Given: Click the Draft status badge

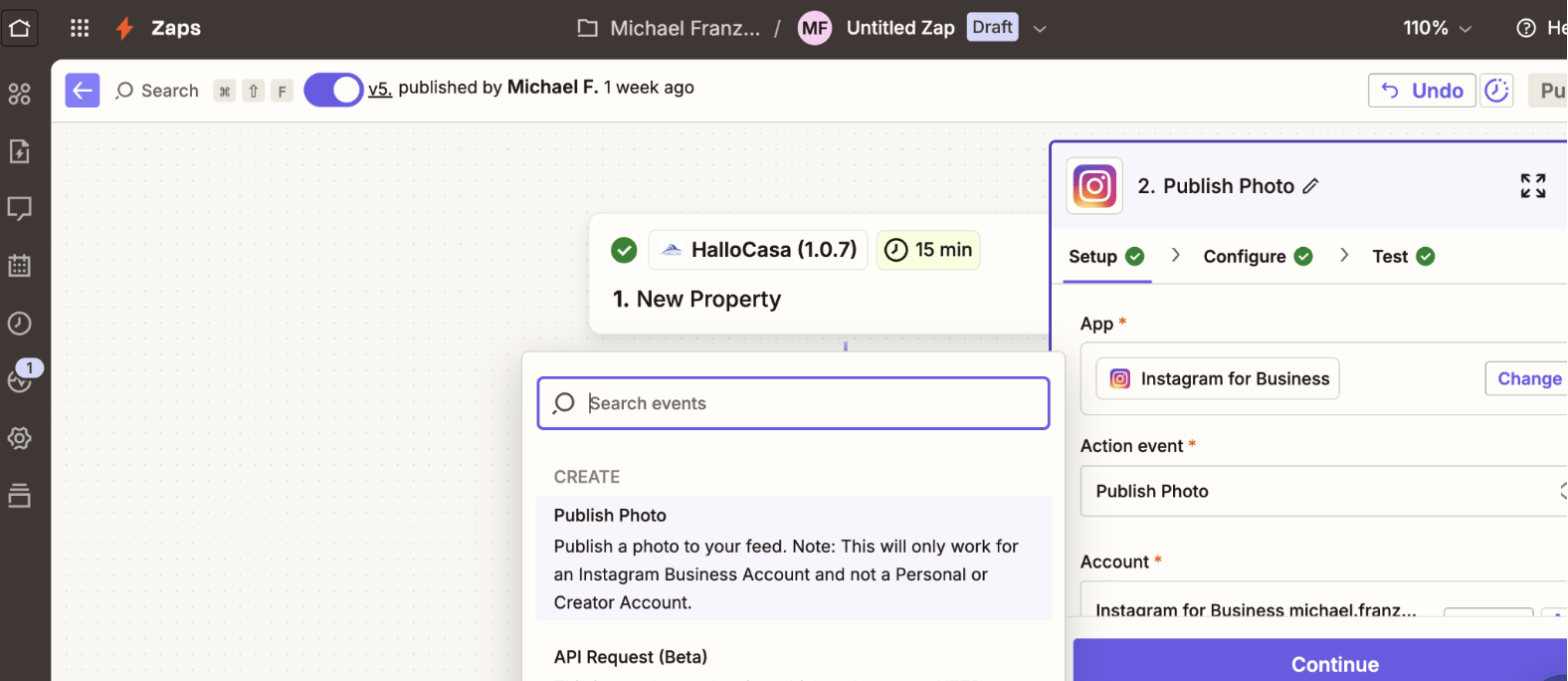Looking at the screenshot, I should 992,27.
